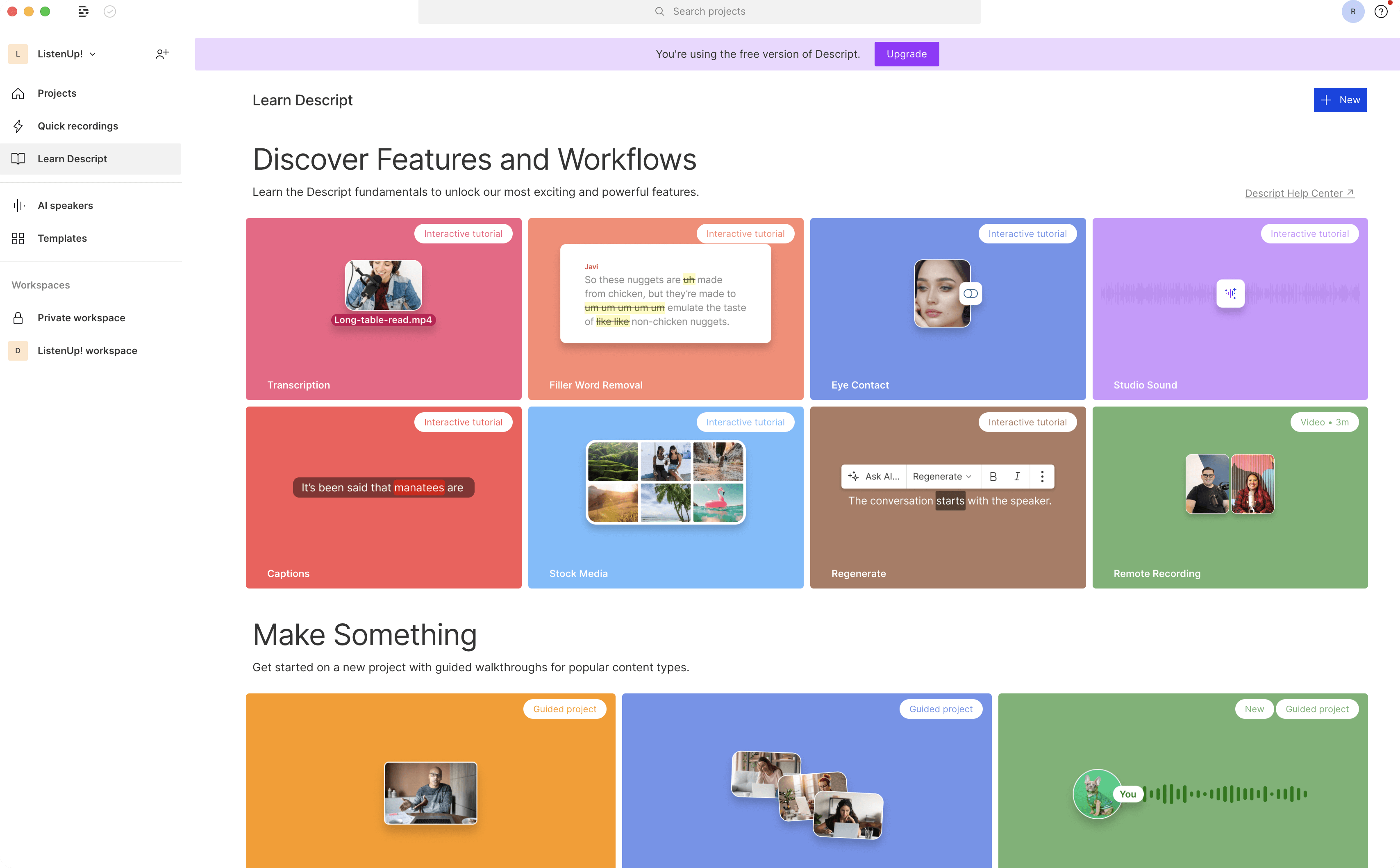
Task: Click the ListenUp! workspace D badge
Action: click(x=18, y=351)
